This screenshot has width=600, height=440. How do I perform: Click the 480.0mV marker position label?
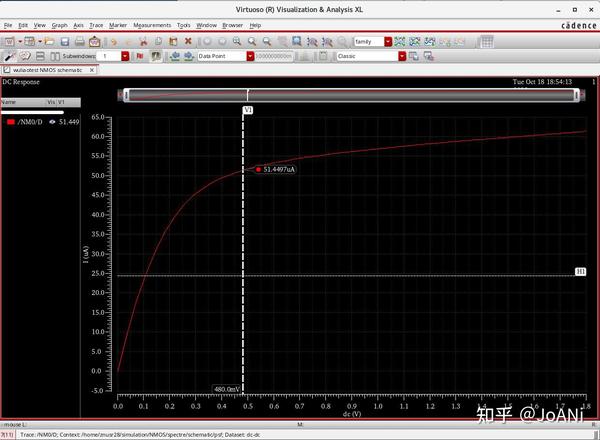pos(227,389)
